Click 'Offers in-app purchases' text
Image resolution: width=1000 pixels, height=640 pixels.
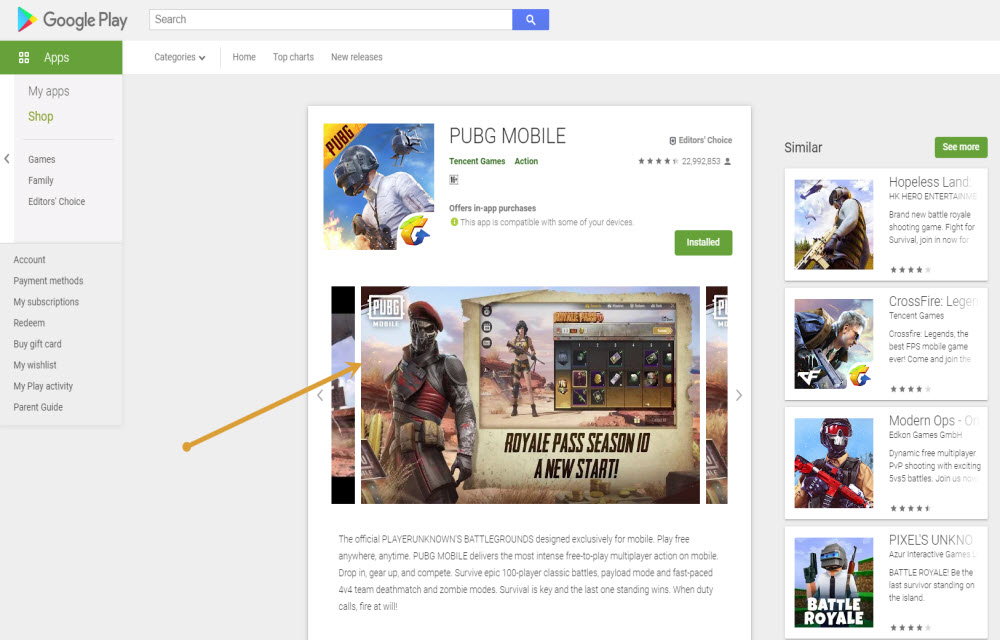492,208
